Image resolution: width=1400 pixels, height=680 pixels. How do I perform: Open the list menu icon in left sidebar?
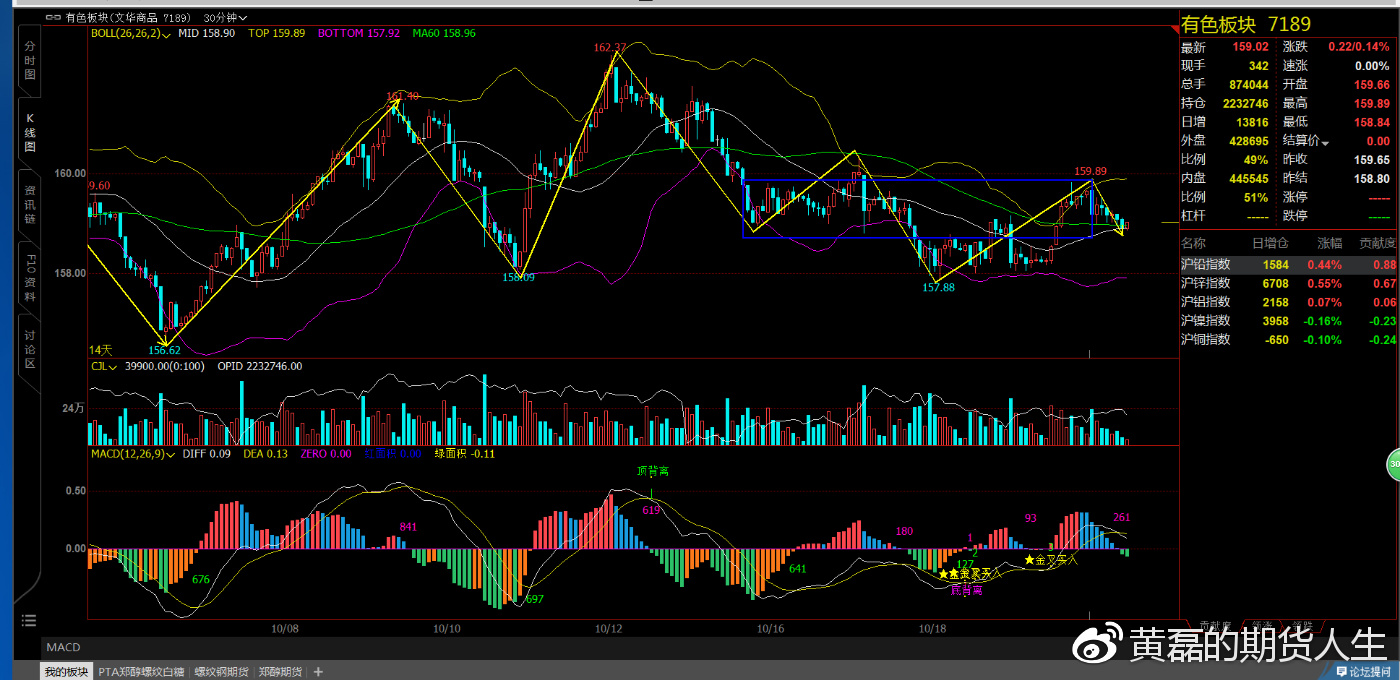(x=28, y=620)
